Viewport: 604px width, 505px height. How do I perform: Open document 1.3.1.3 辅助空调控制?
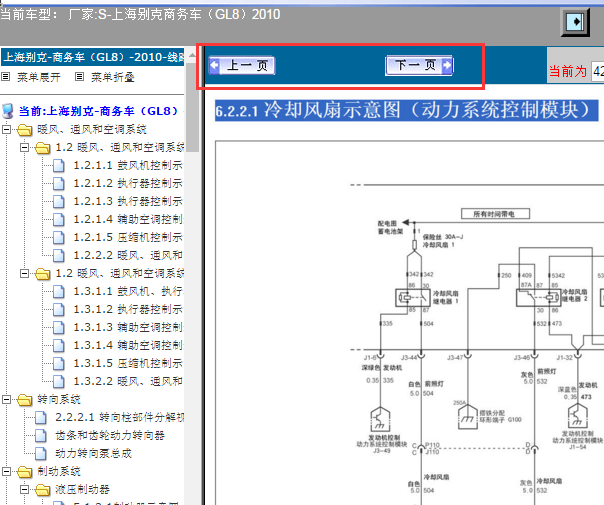(x=128, y=327)
